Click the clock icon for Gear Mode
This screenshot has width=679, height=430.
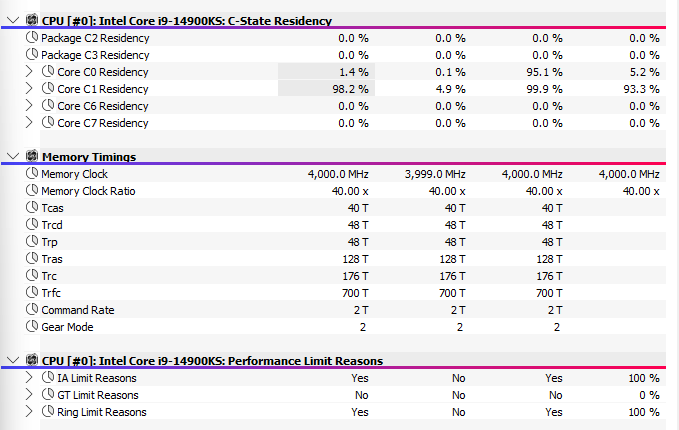point(32,326)
